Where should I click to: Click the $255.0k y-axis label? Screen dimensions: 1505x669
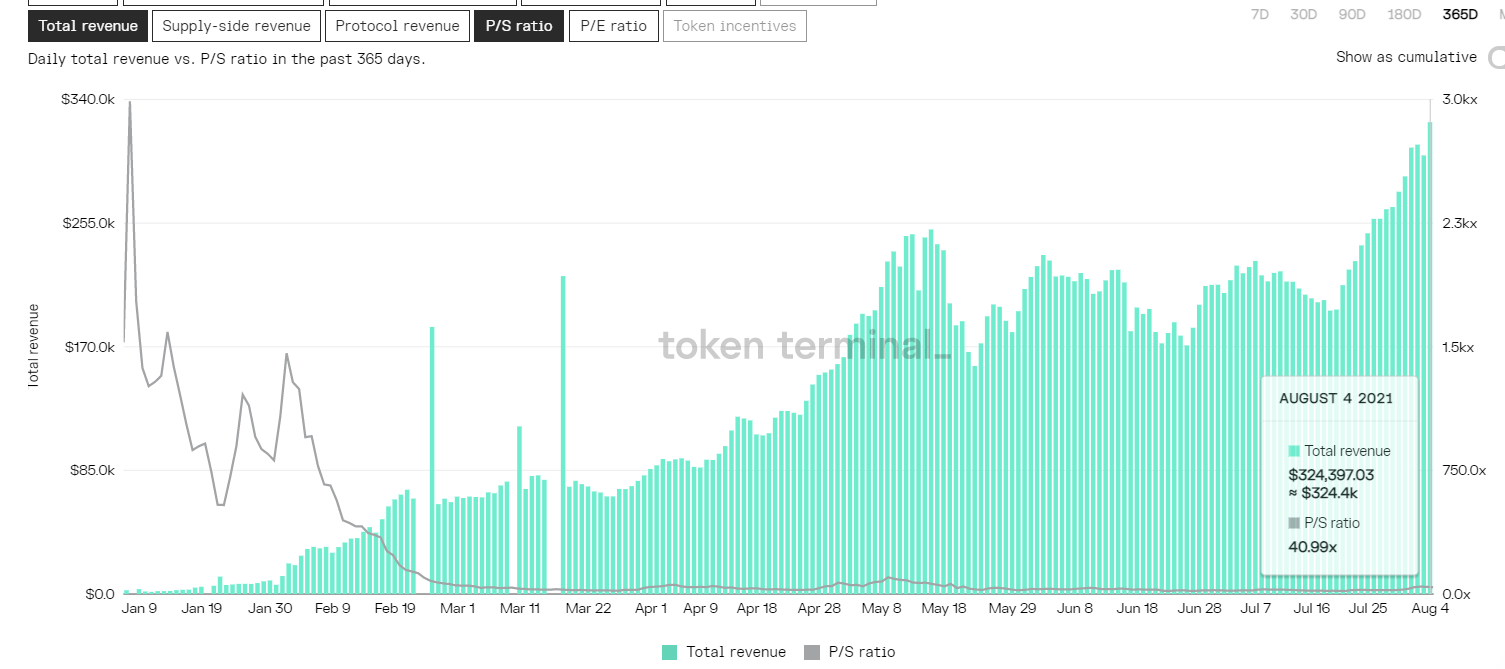click(x=88, y=223)
